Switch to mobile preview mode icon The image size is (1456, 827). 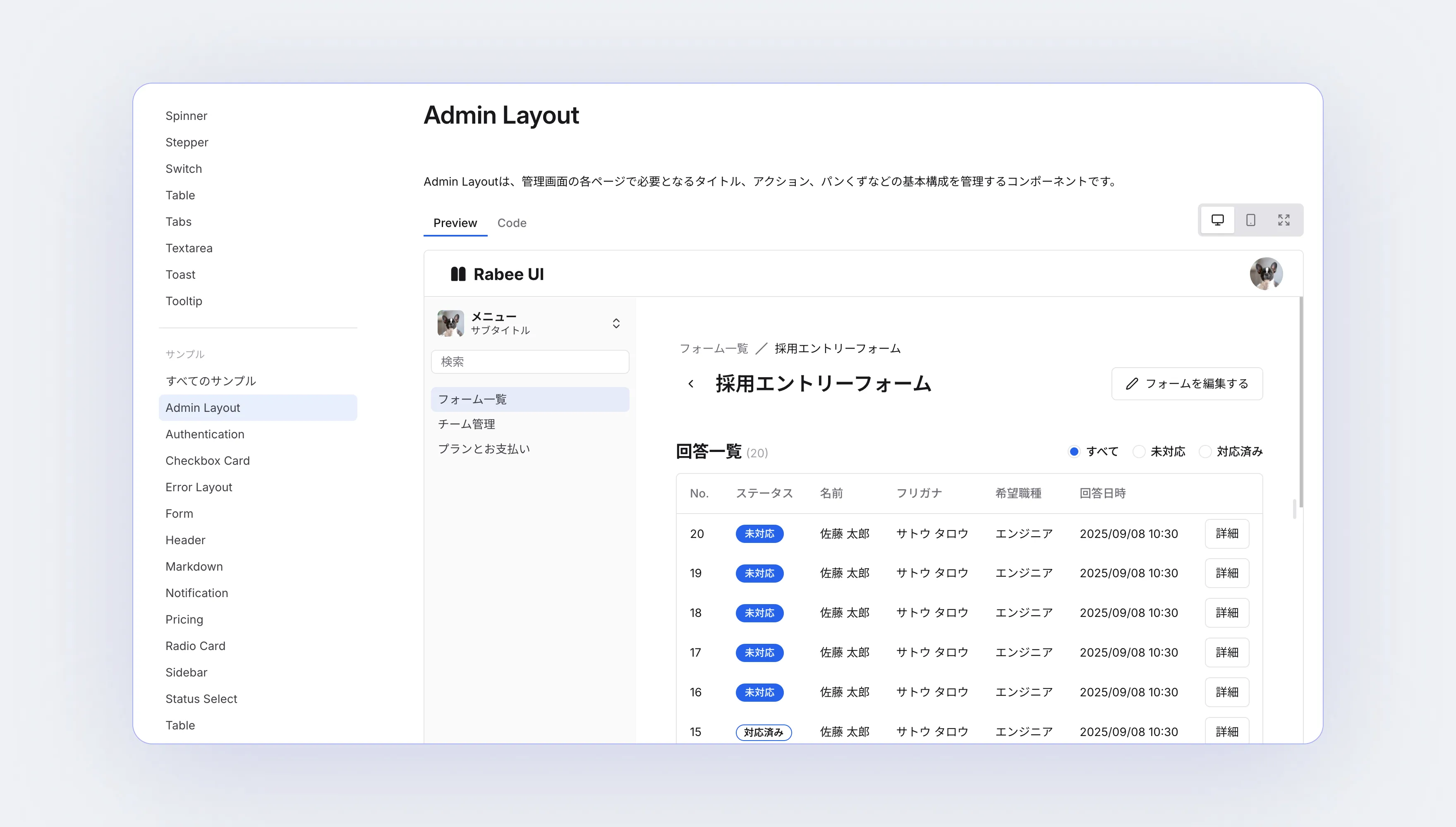point(1250,220)
